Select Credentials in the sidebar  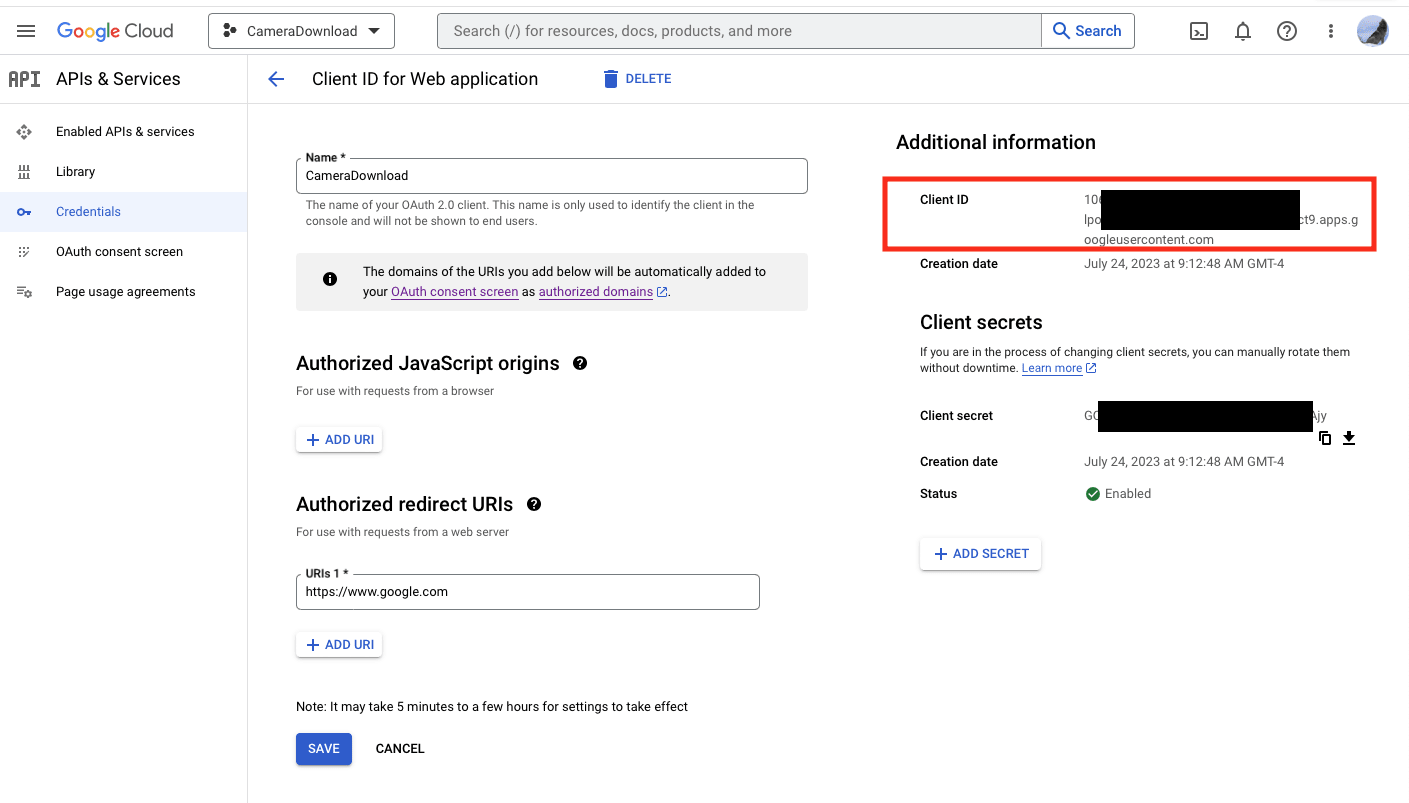point(88,212)
